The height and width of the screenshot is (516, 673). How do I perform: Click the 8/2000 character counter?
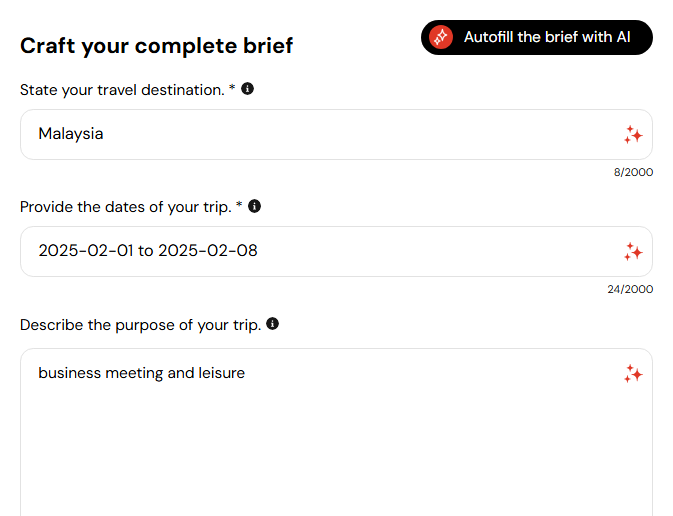tap(633, 172)
